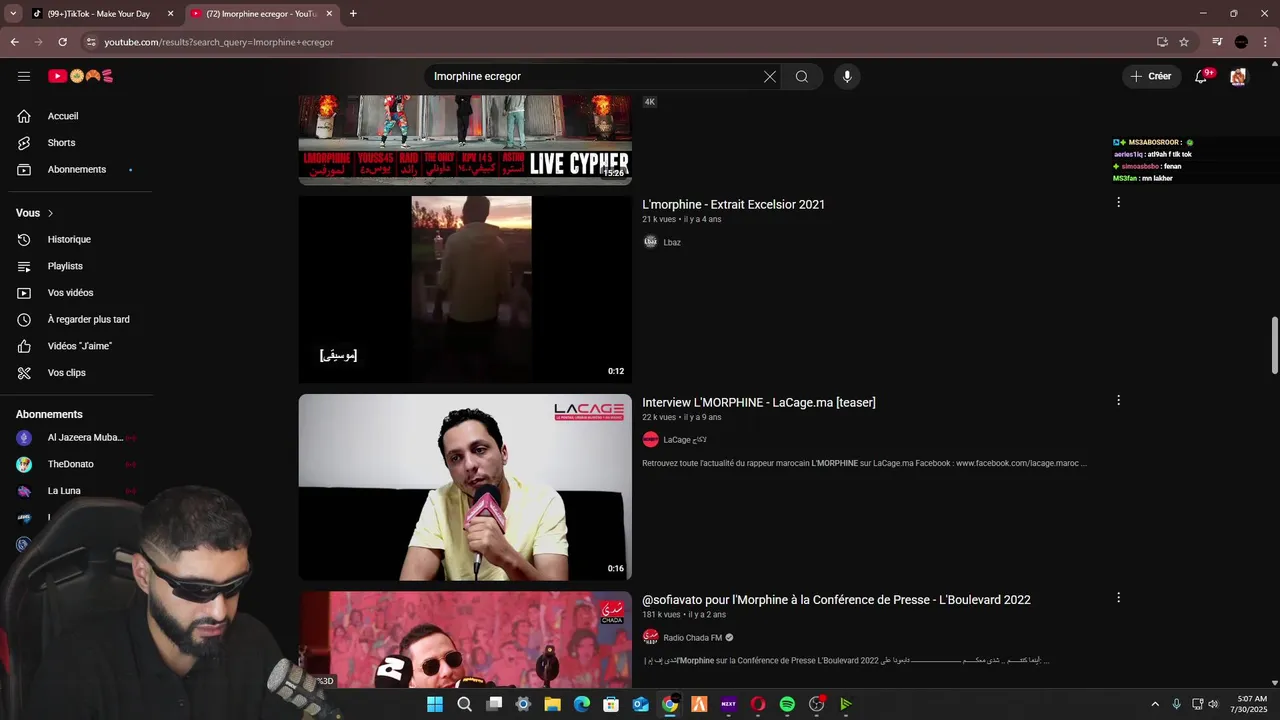The height and width of the screenshot is (720, 1280).
Task: Open La Luna subscription channel
Action: [x=76, y=491]
